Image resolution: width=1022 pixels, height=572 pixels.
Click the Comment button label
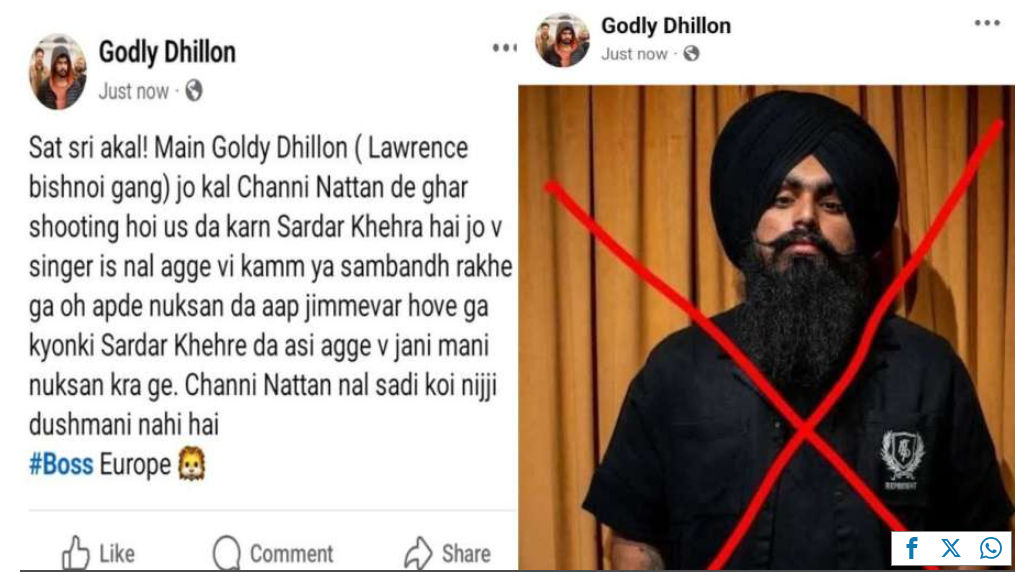click(291, 554)
